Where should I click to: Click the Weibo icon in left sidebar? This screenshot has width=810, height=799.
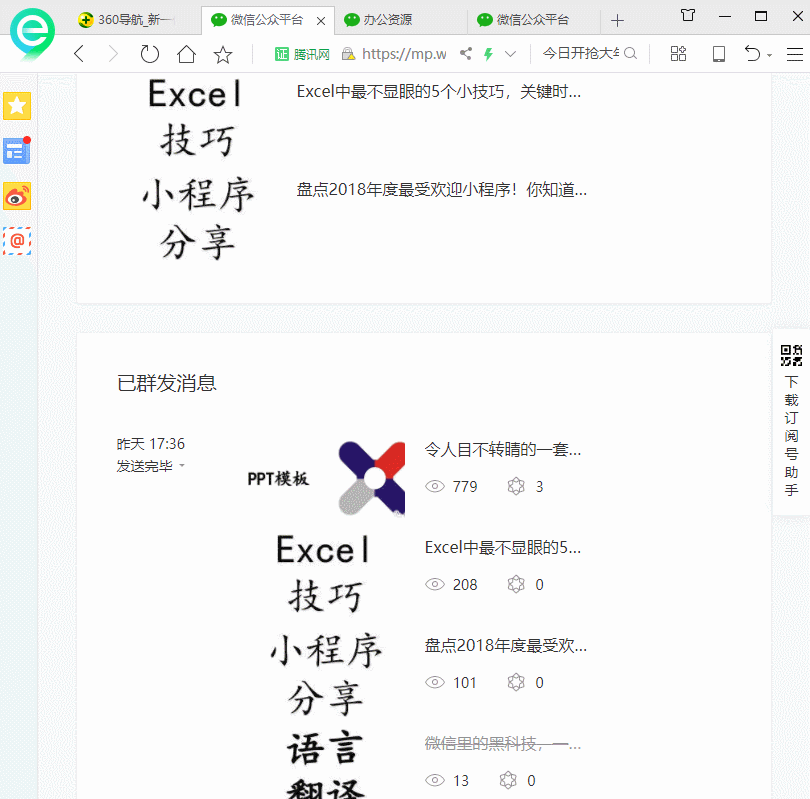17,196
